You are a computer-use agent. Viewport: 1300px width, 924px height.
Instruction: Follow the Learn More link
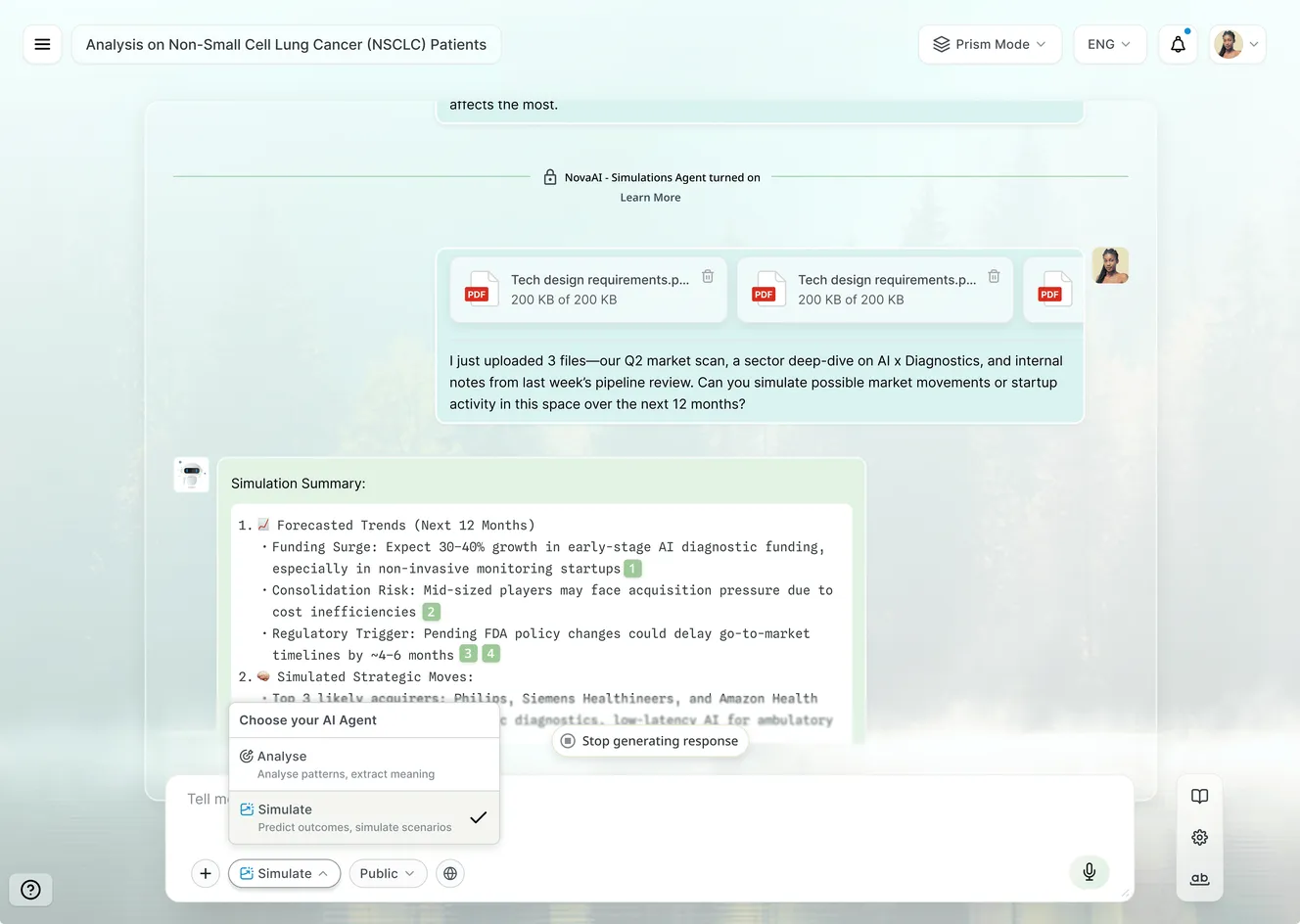pos(650,198)
